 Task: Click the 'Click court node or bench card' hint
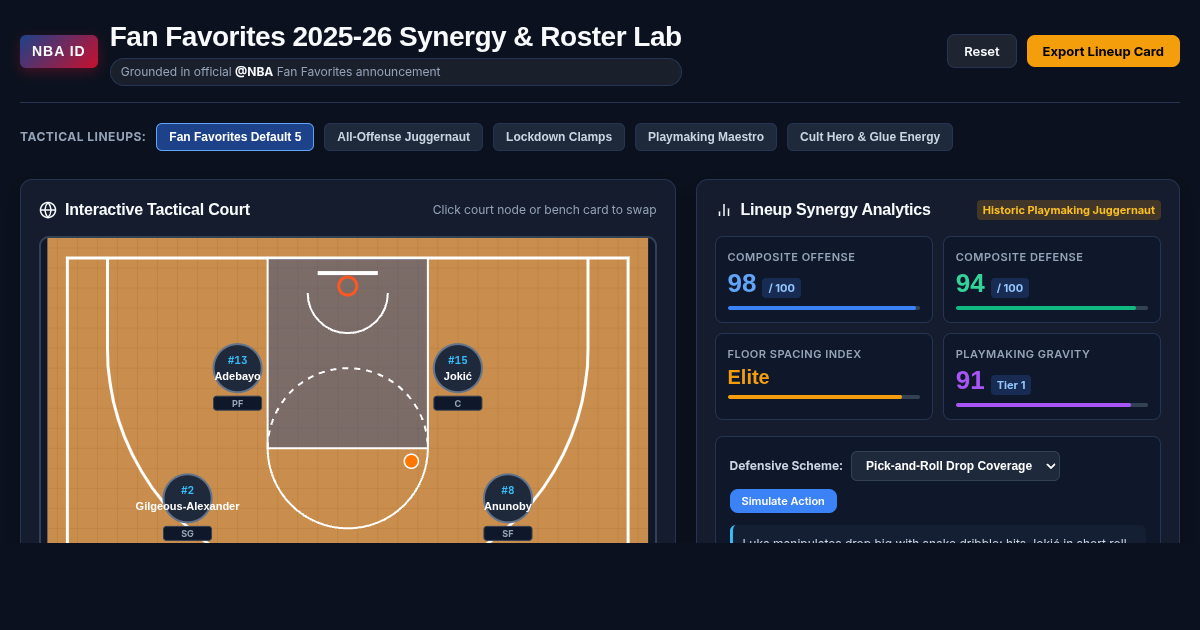545,210
